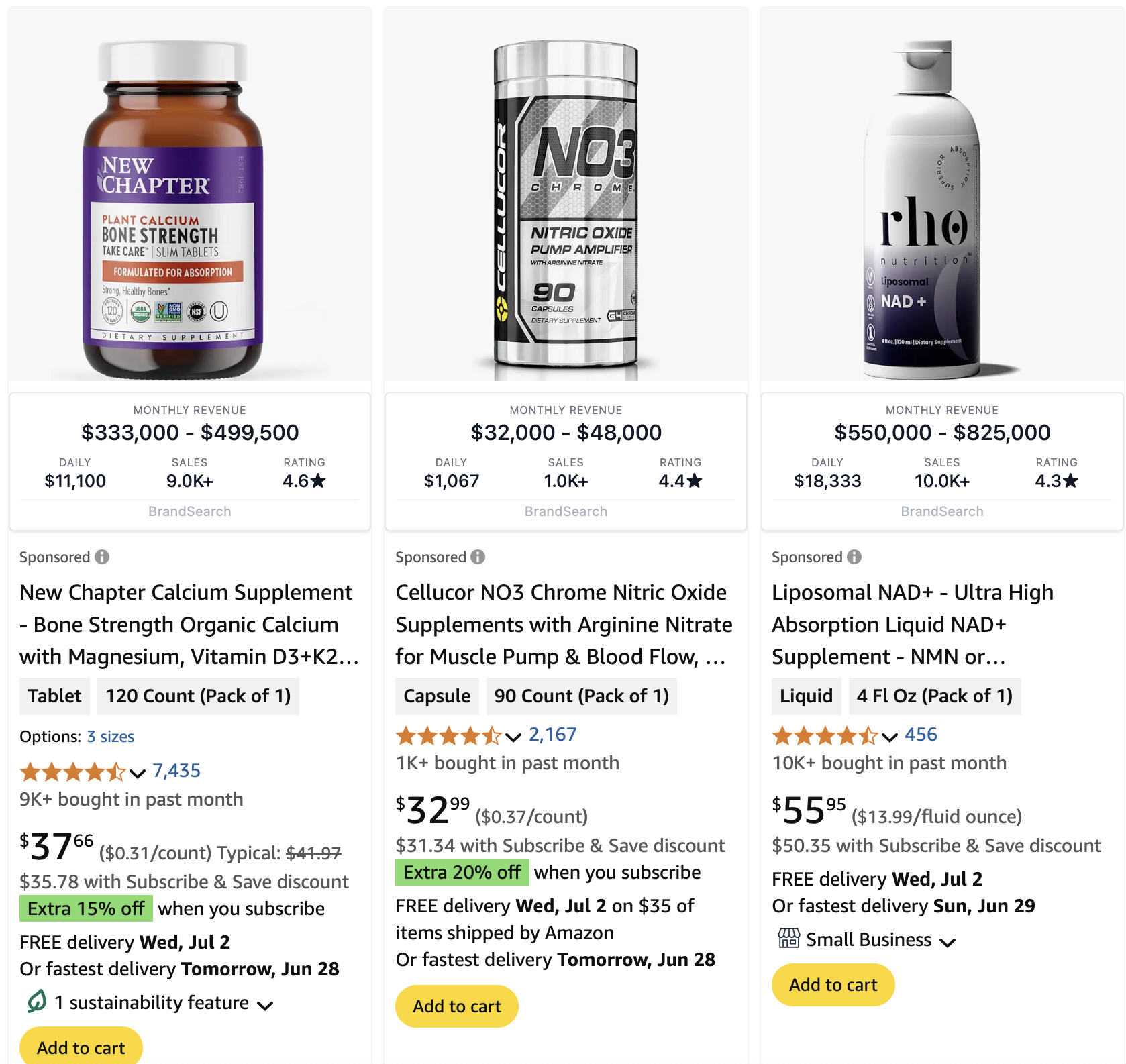This screenshot has width=1126, height=1064.
Task: Add Liposomal NAD+ to cart
Action: coord(833,984)
